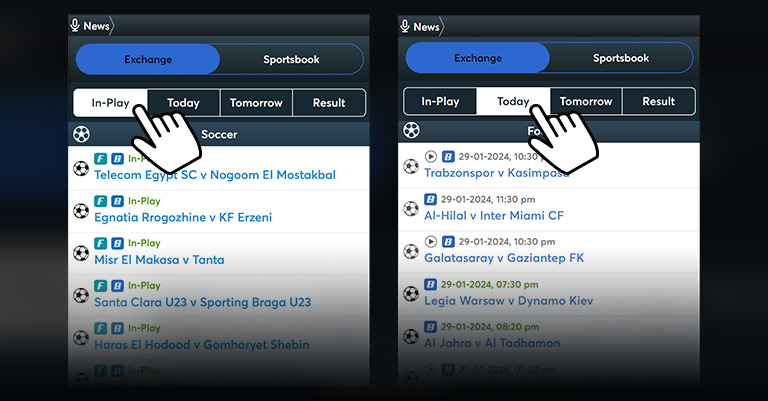
Task: Click the F badge on Egnatia Rrogozhine match
Action: [x=100, y=201]
